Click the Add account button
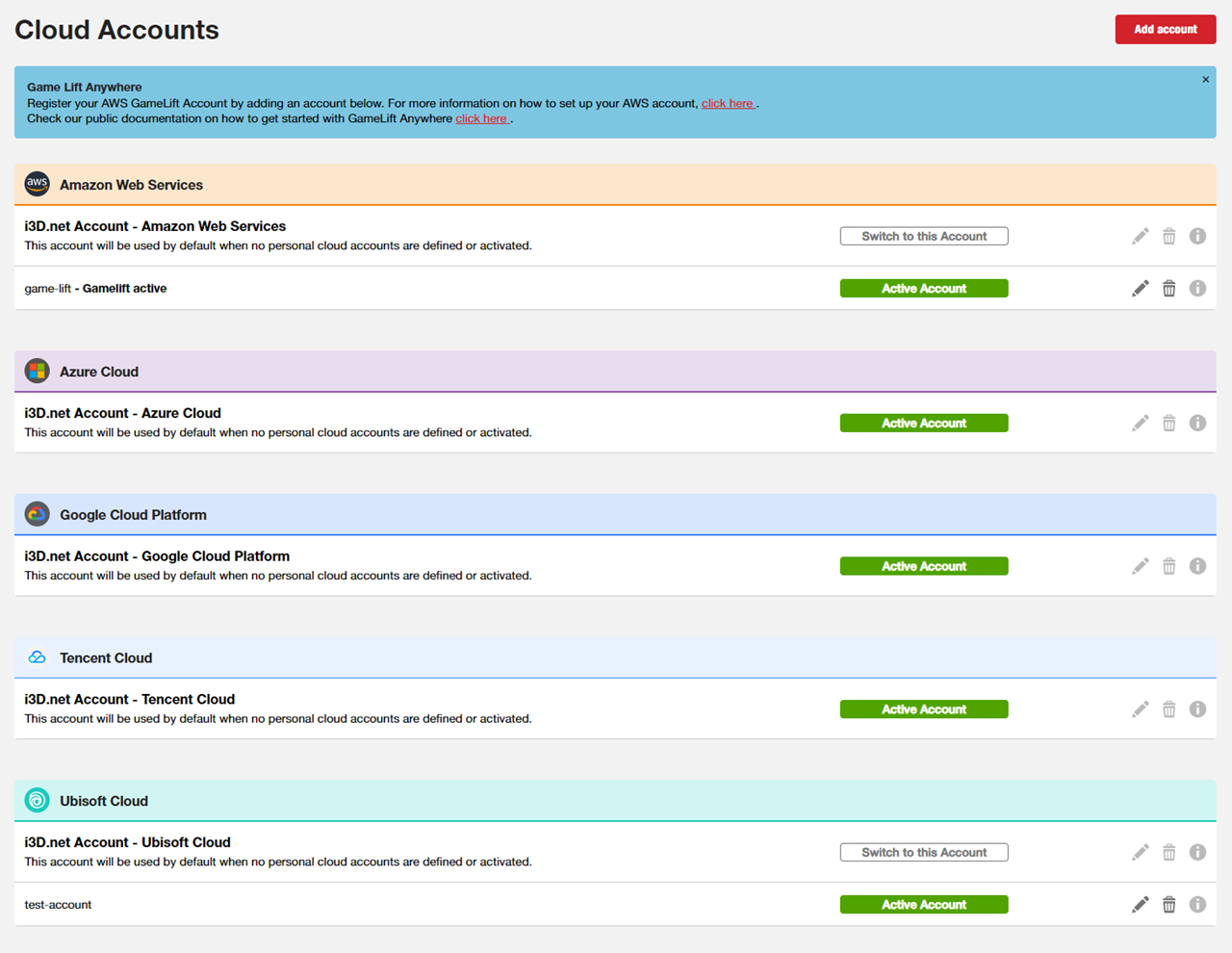Viewport: 1232px width, 953px height. pyautogui.click(x=1165, y=29)
